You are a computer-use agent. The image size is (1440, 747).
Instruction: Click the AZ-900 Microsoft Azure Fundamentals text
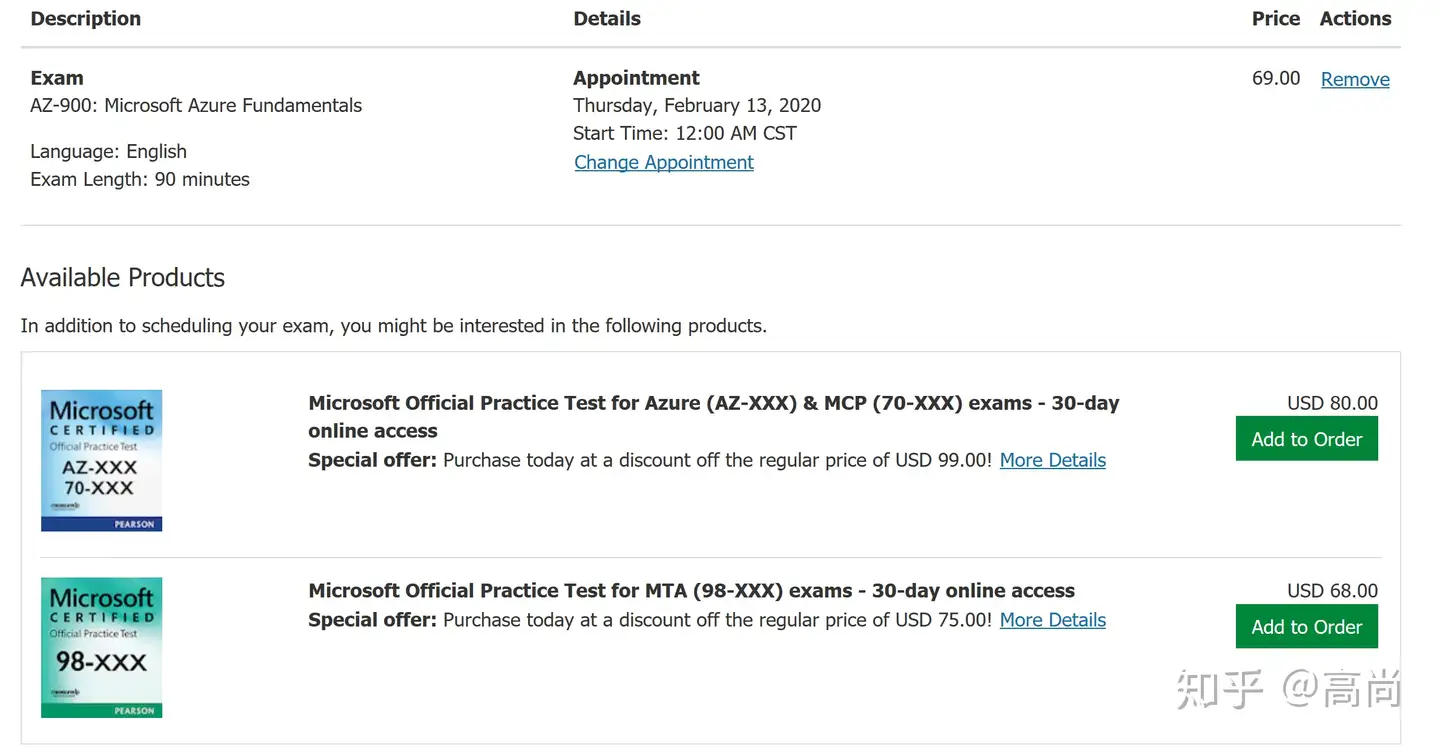[x=196, y=105]
